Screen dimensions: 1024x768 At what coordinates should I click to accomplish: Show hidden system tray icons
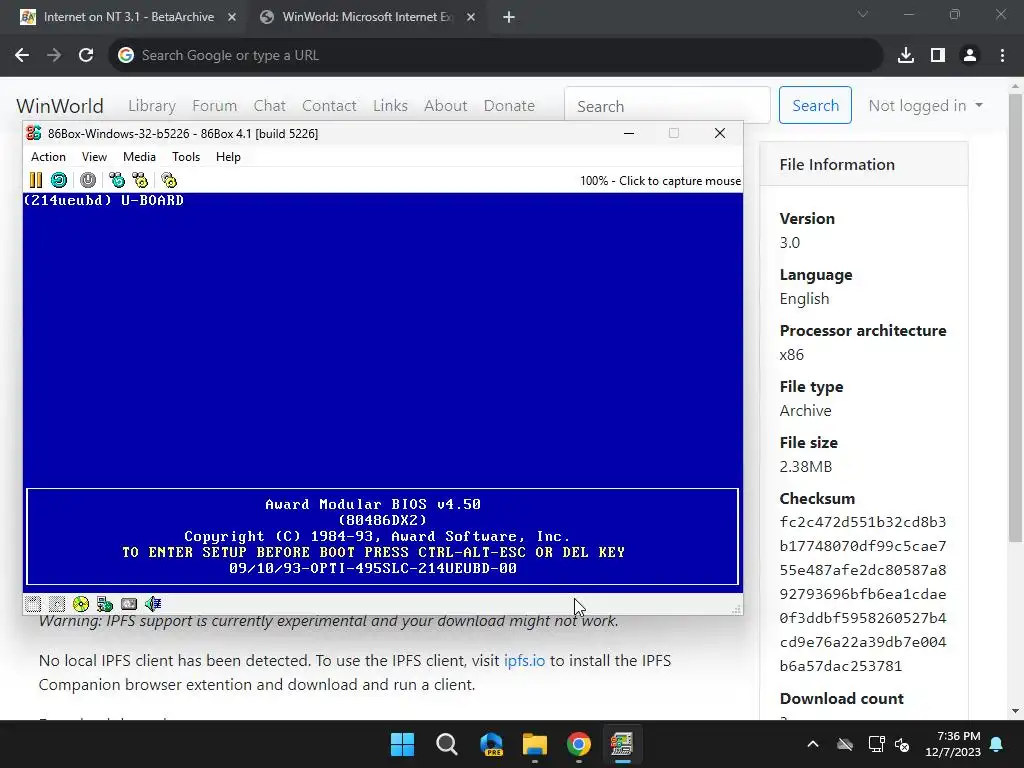click(812, 744)
